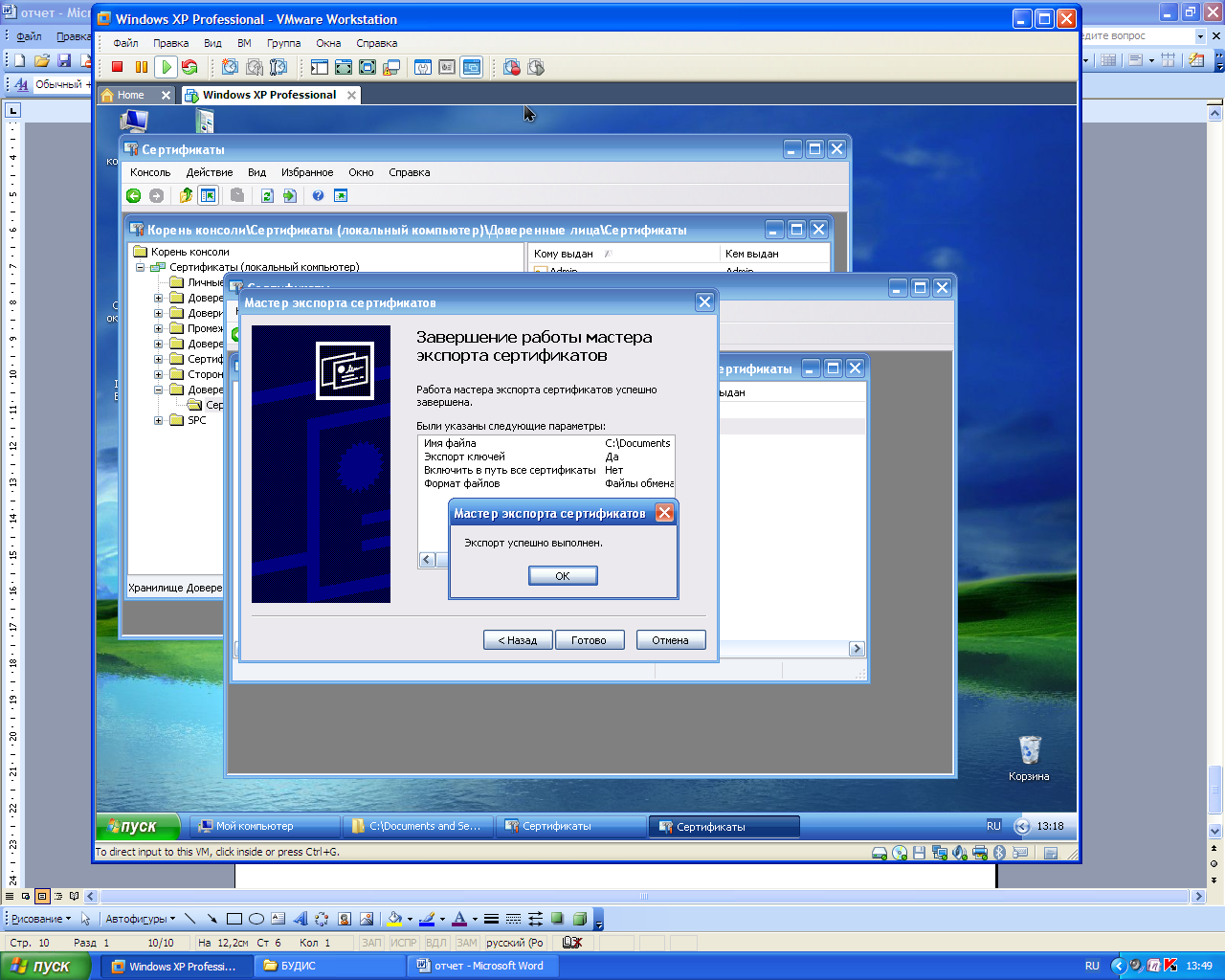This screenshot has width=1225, height=980.
Task: Click the Arrow tool in Word drawing toolbar
Action: pos(212,919)
